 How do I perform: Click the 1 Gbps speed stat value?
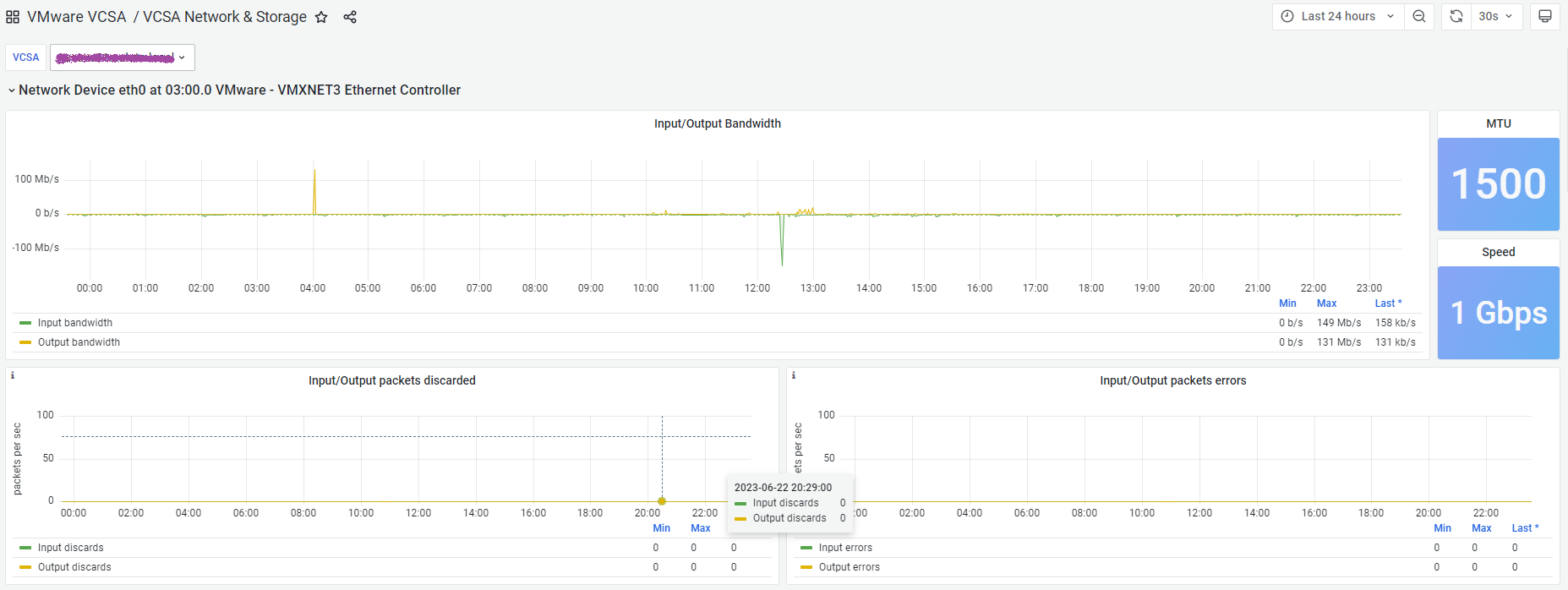coord(1499,313)
